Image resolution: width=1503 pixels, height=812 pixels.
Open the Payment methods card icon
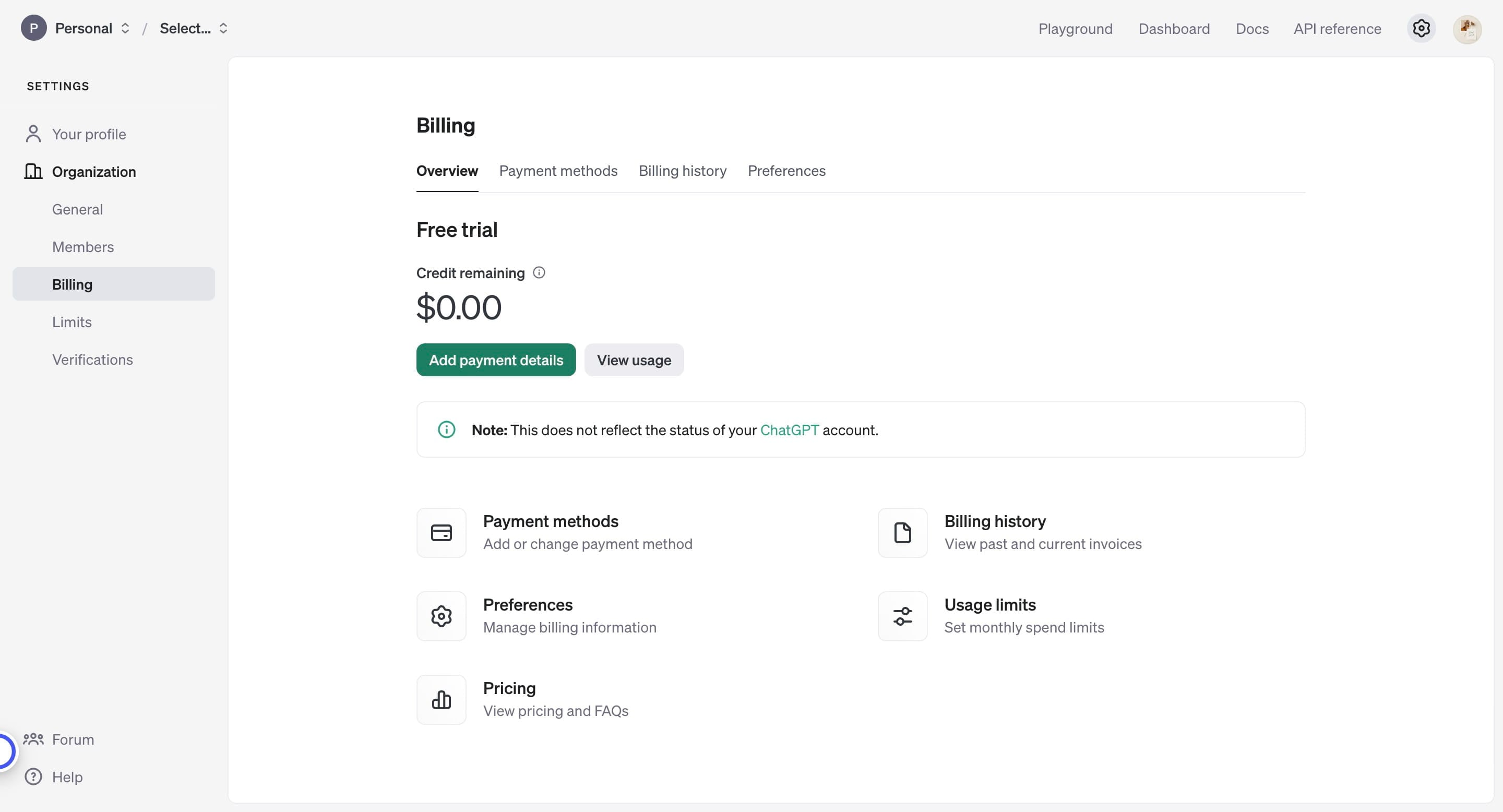pyautogui.click(x=441, y=533)
